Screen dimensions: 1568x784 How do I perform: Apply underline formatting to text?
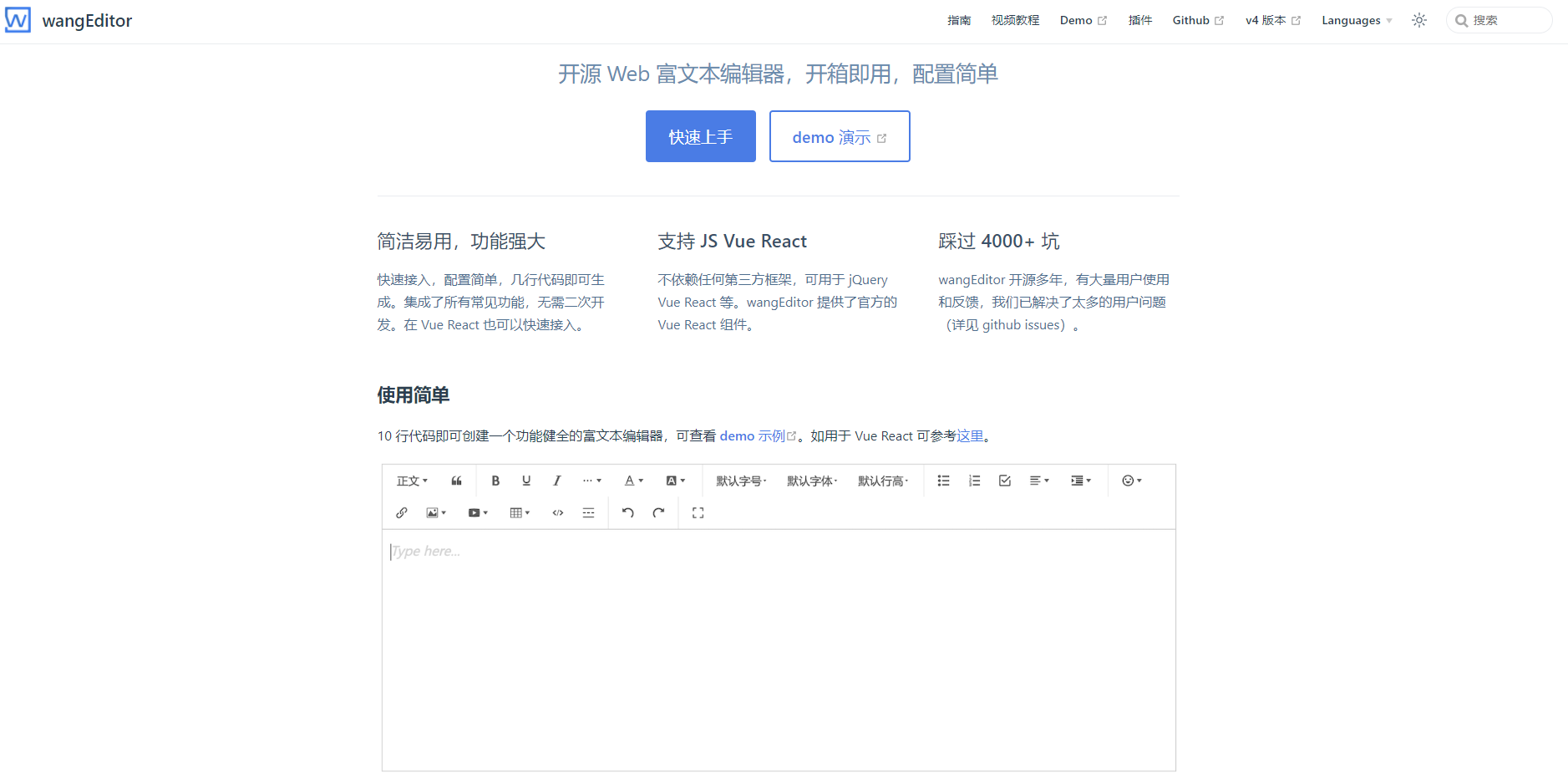click(526, 481)
